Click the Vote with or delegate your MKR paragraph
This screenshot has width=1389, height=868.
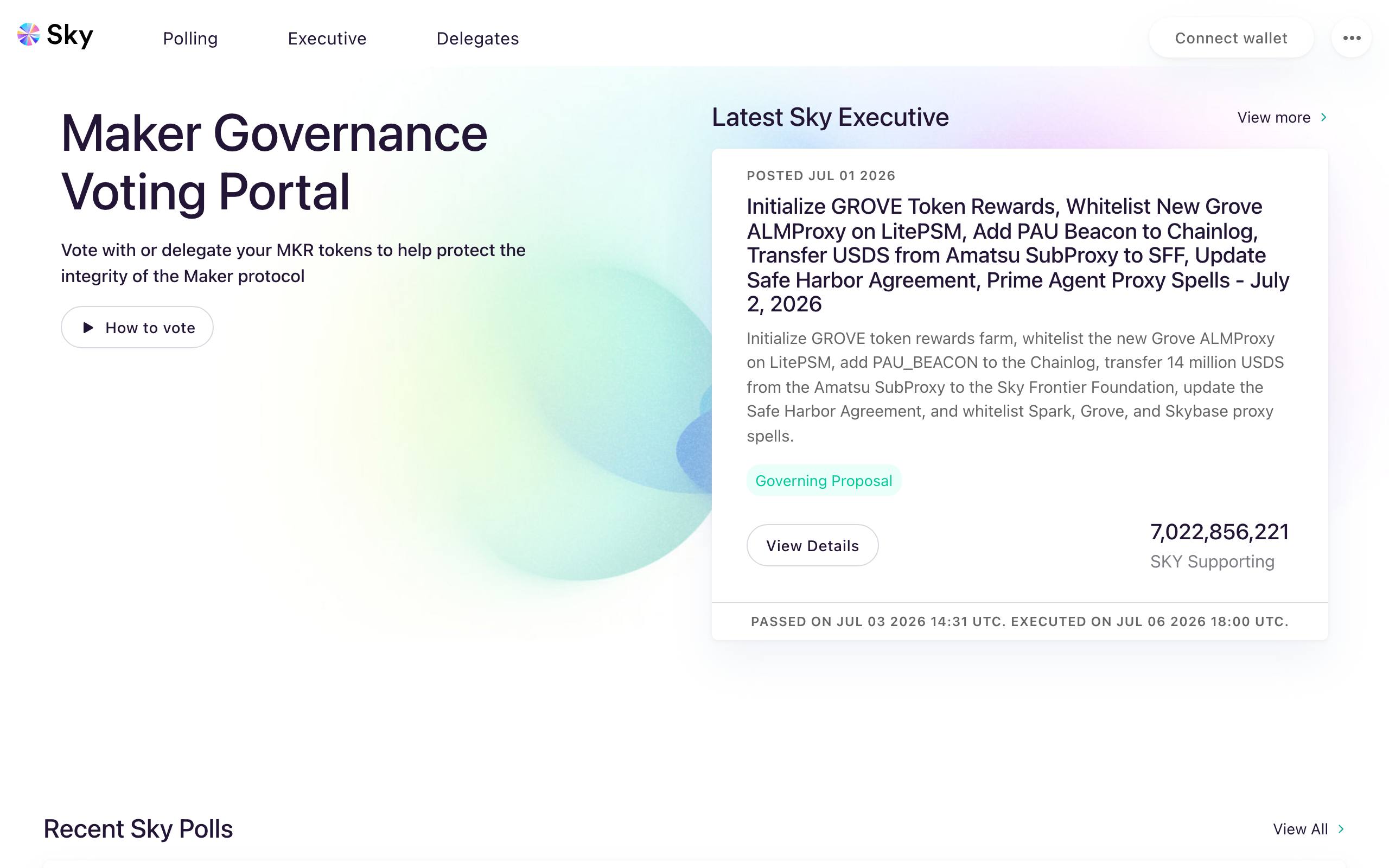[x=294, y=264]
